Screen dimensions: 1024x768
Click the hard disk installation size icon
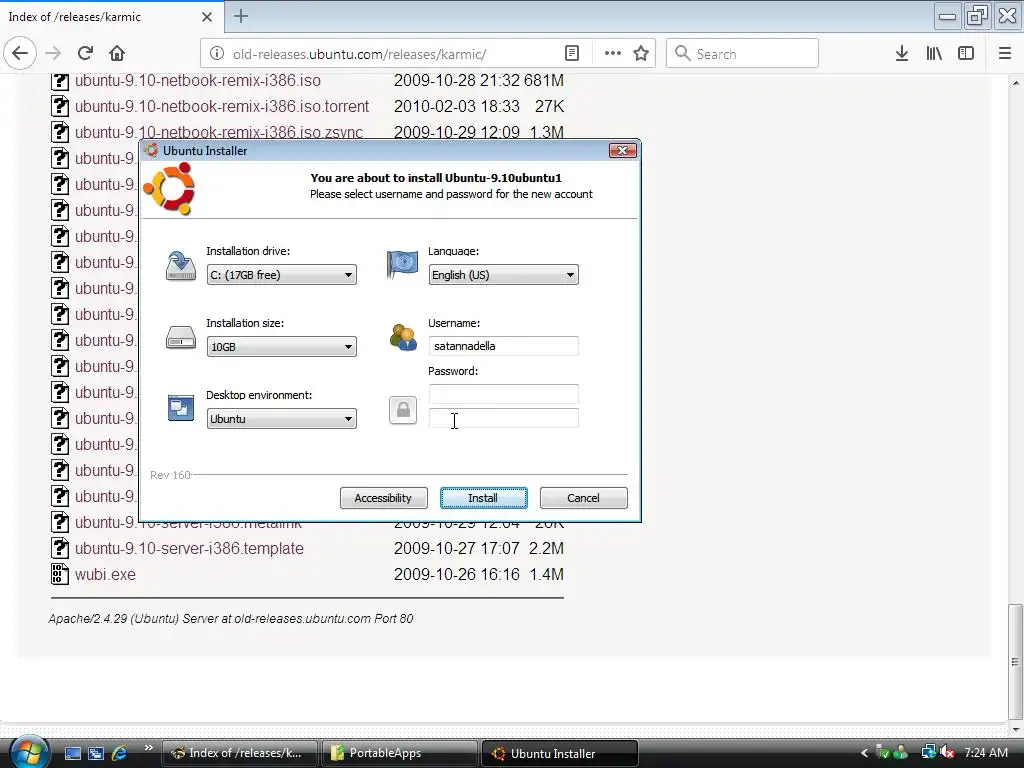coord(181,338)
